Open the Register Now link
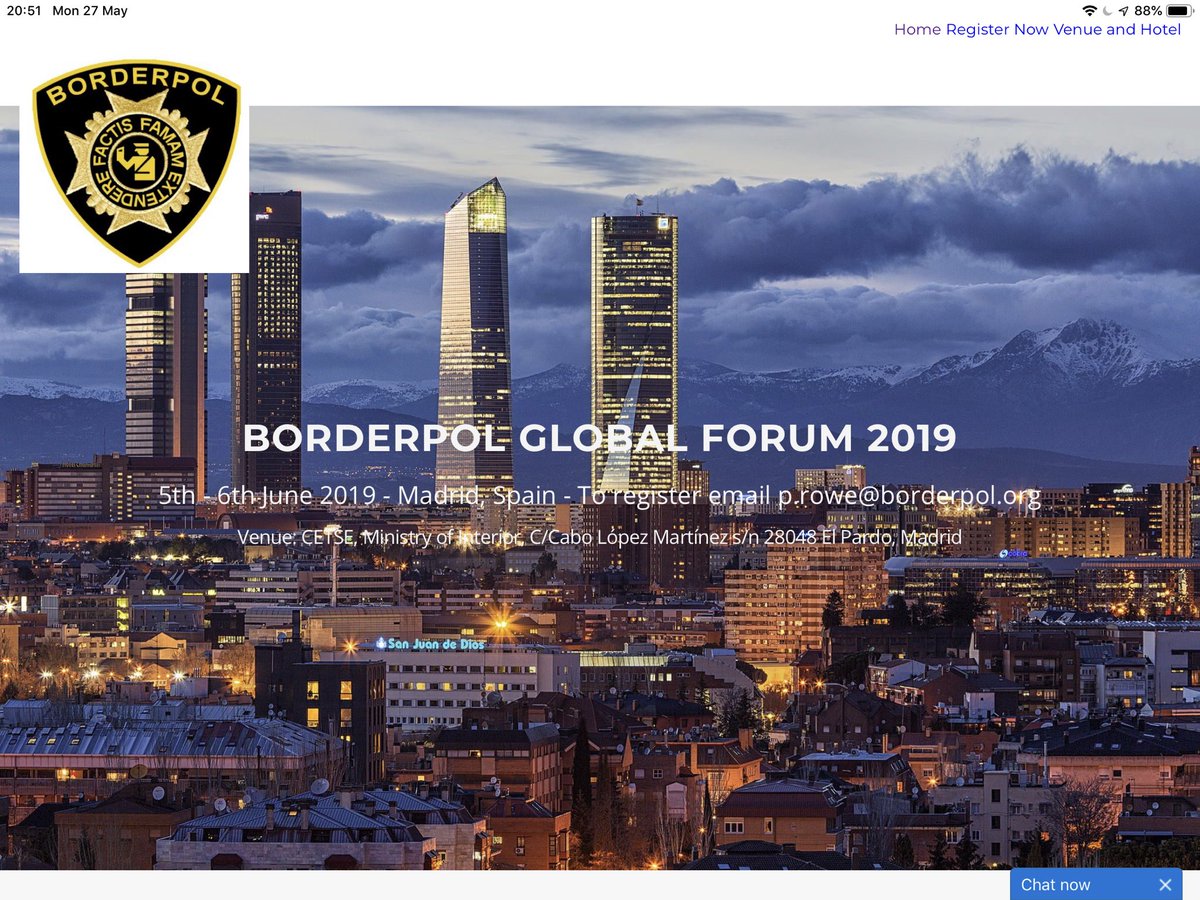This screenshot has width=1200, height=900. (997, 30)
